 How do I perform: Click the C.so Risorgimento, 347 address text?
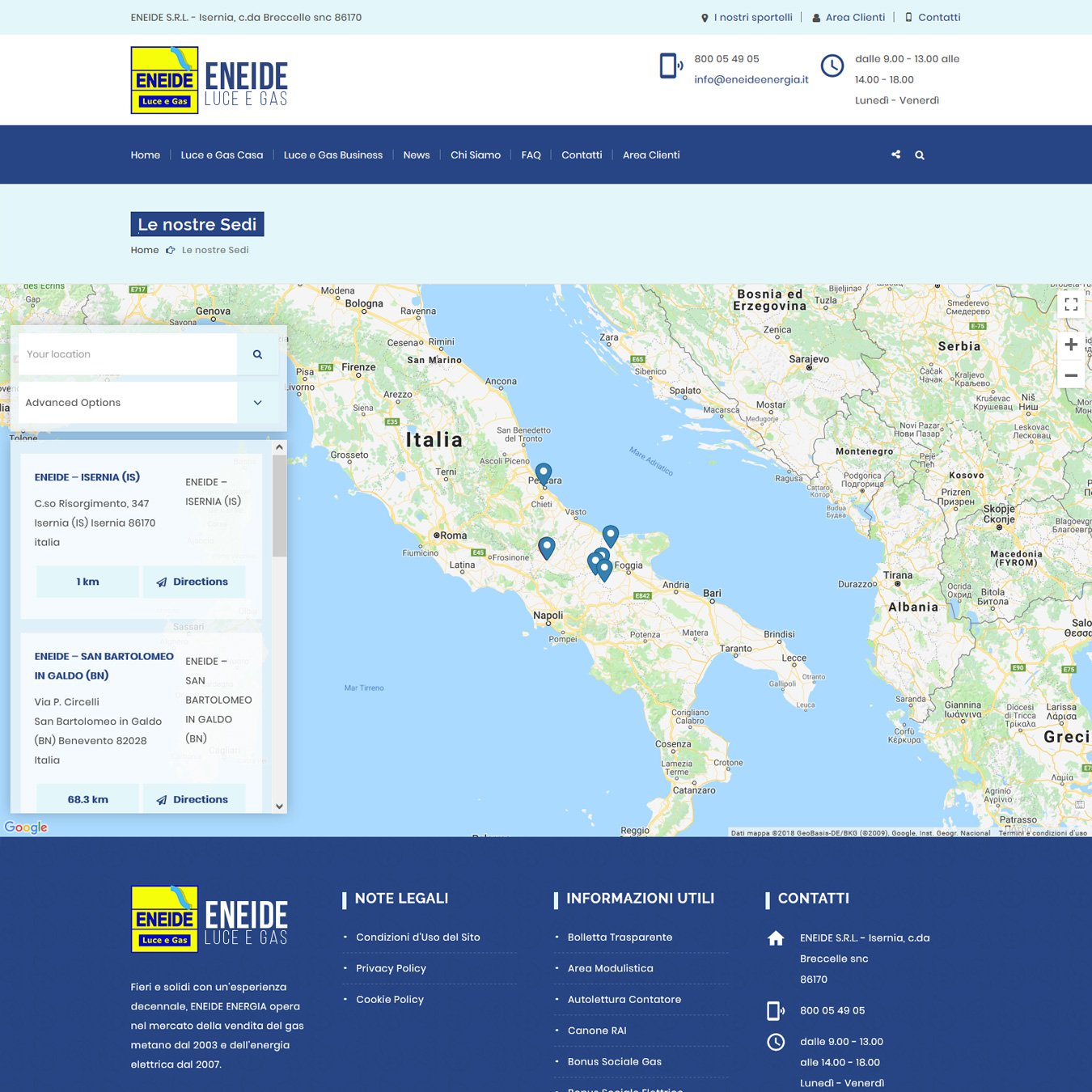(x=91, y=503)
